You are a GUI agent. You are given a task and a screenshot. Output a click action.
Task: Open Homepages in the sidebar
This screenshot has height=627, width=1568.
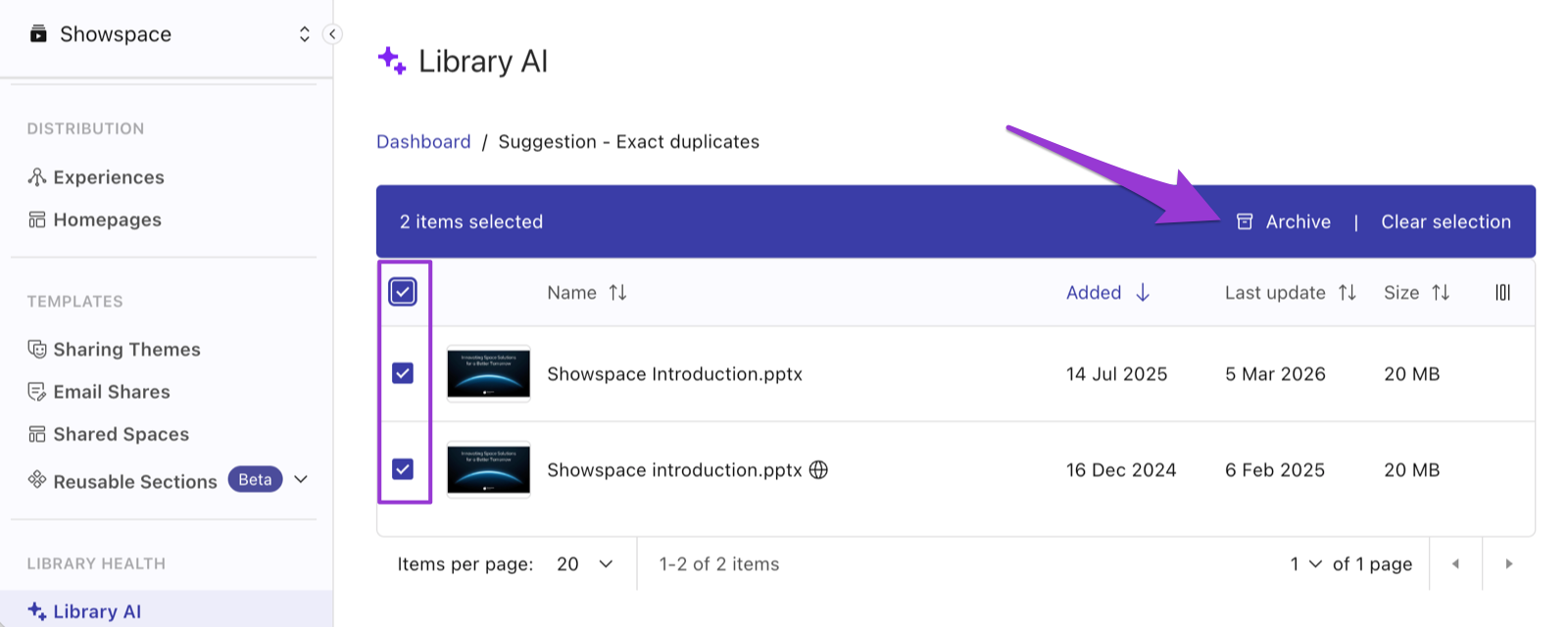pyautogui.click(x=108, y=219)
